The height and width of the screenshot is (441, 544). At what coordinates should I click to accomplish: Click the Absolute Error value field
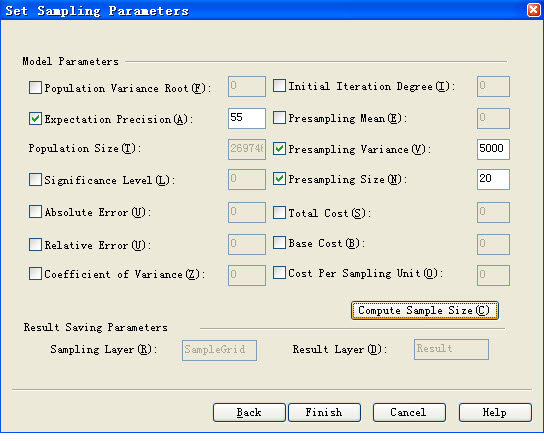click(247, 212)
